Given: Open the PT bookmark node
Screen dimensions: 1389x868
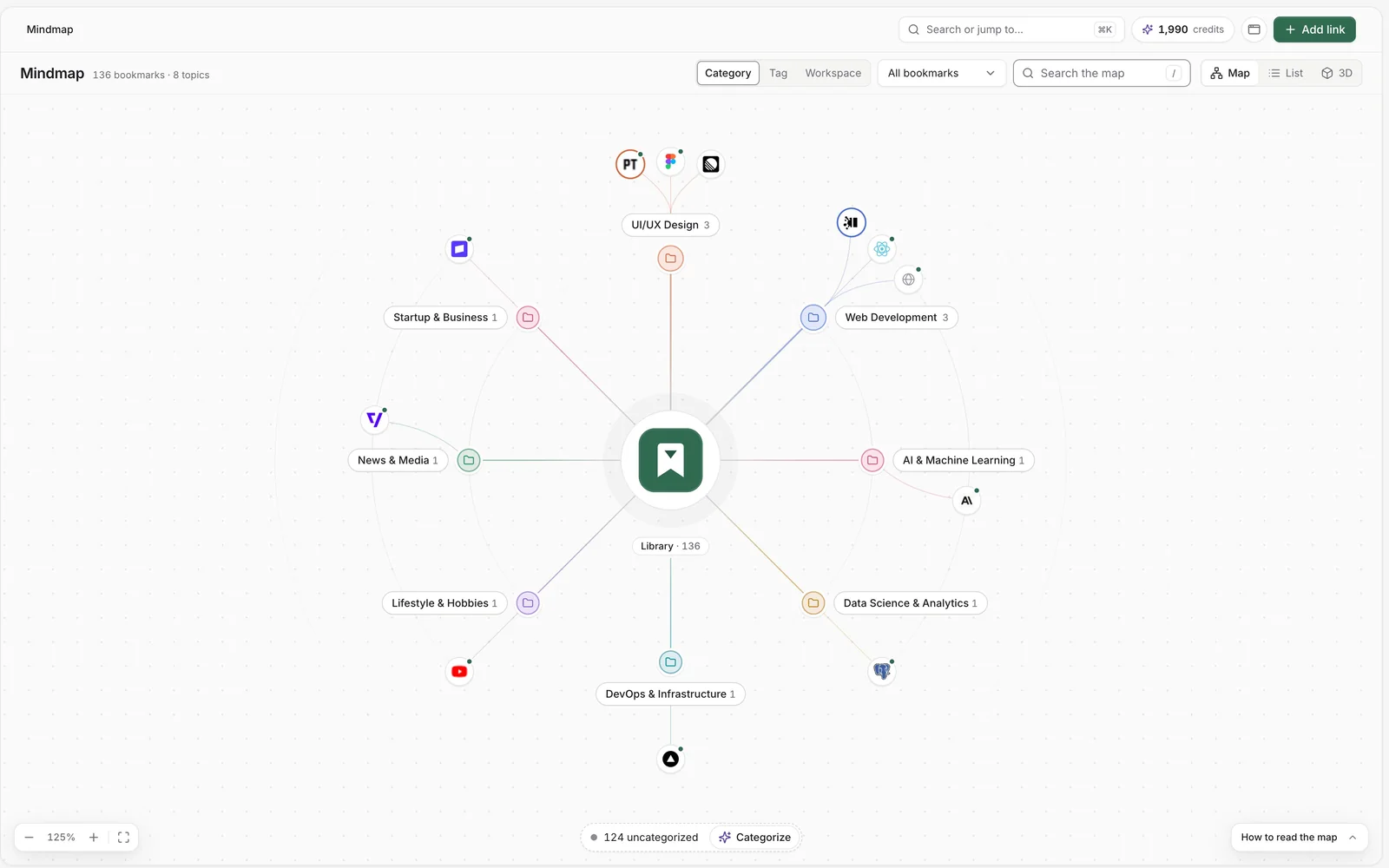Looking at the screenshot, I should [x=630, y=164].
